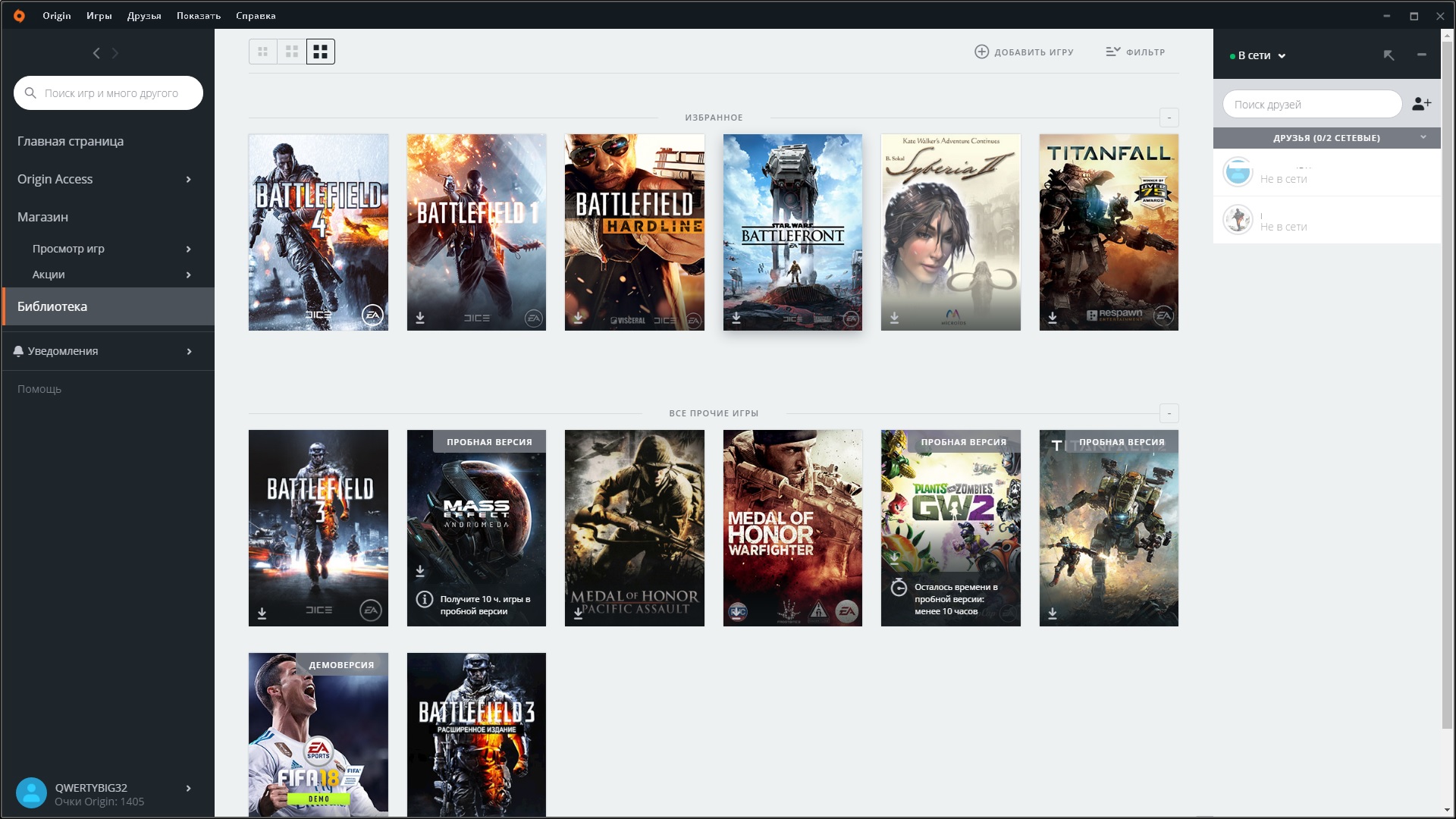1456x819 pixels.
Task: Open Battlefield 3 Расширенное издание tile
Action: click(476, 734)
